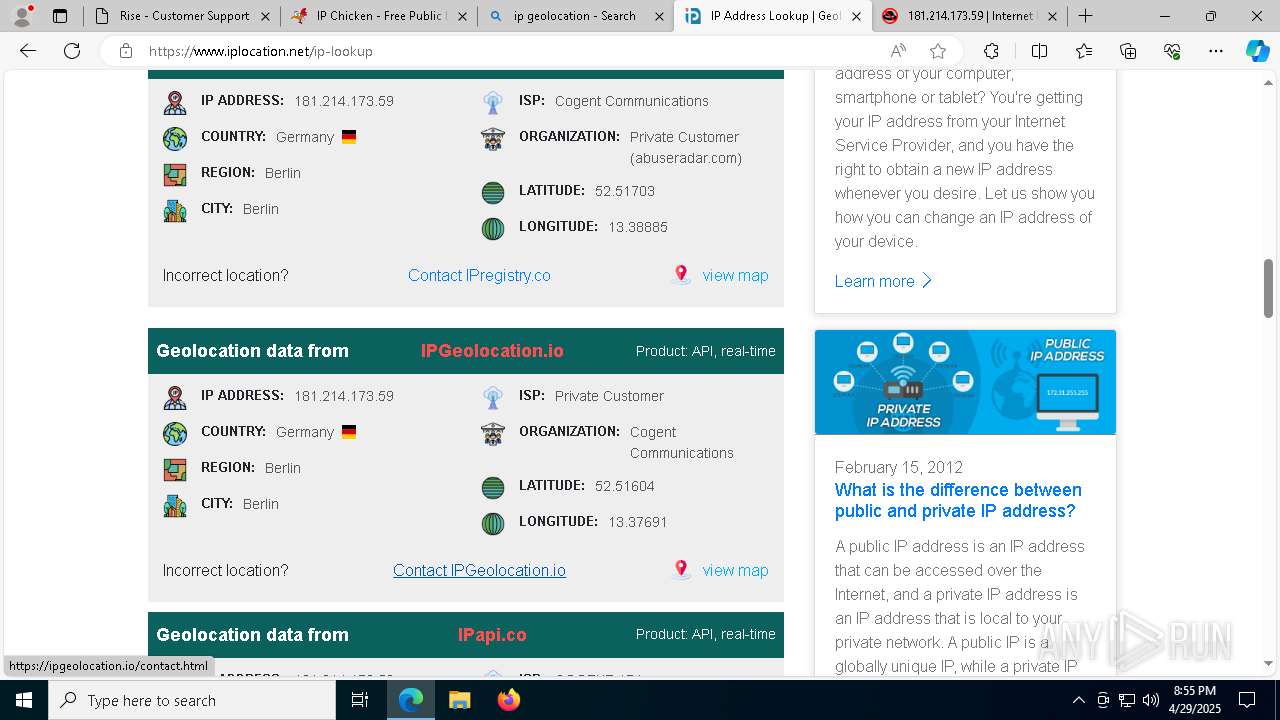Viewport: 1280px width, 720px height.
Task: Open volume control in tray
Action: coord(1151,700)
